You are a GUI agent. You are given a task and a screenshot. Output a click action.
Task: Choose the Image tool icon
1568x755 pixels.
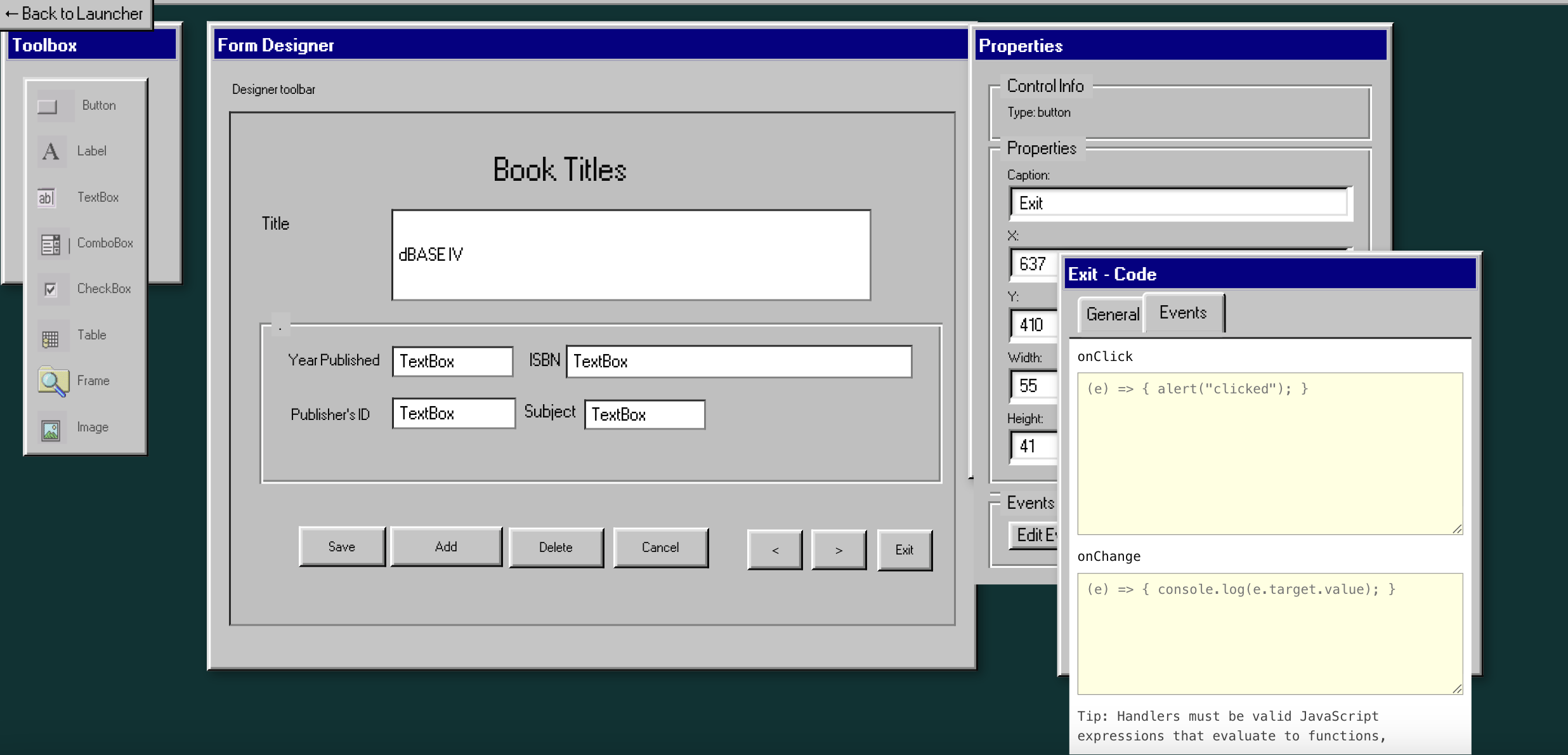pos(51,430)
